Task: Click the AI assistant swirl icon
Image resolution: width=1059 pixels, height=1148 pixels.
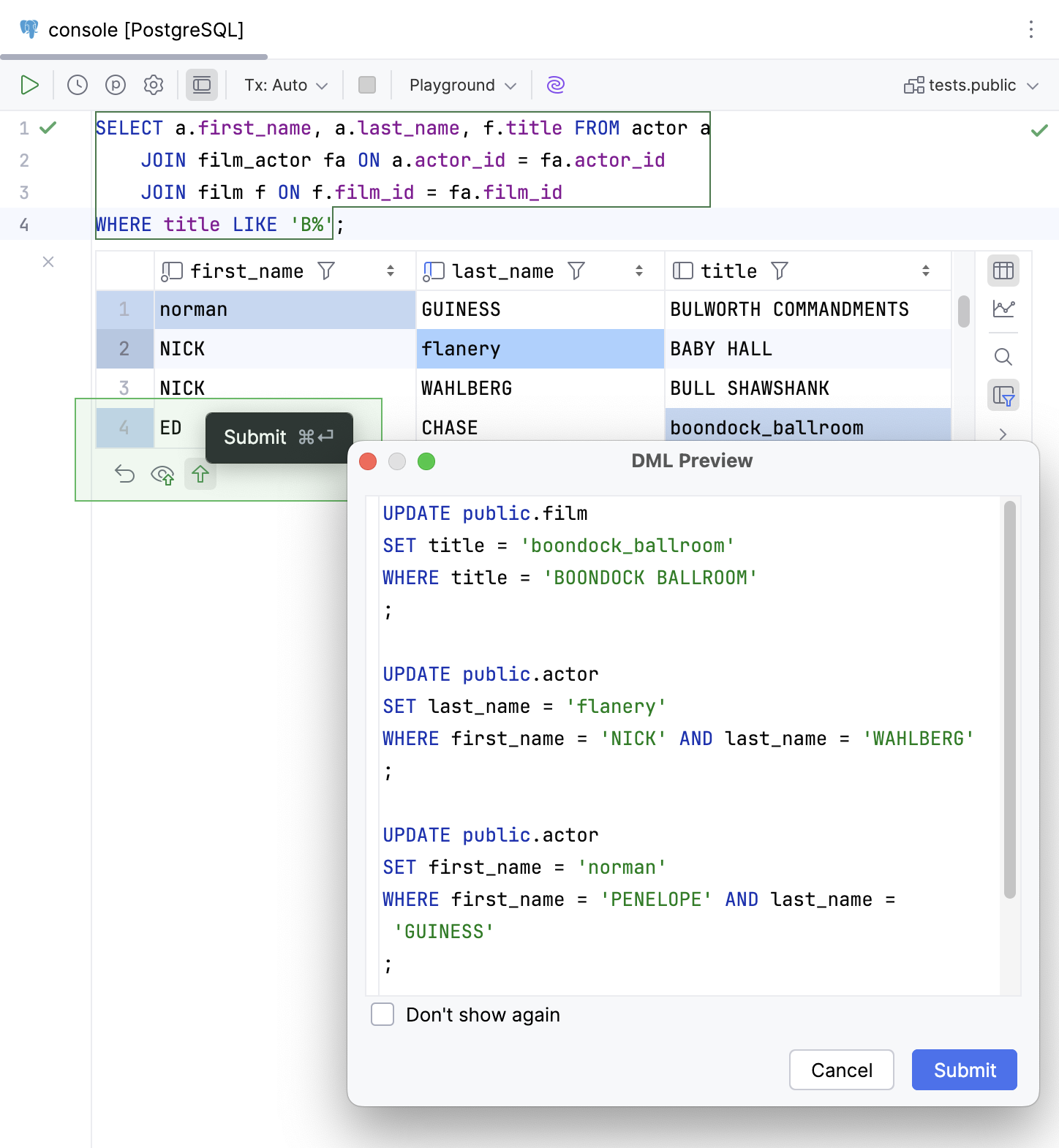Action: click(x=556, y=85)
